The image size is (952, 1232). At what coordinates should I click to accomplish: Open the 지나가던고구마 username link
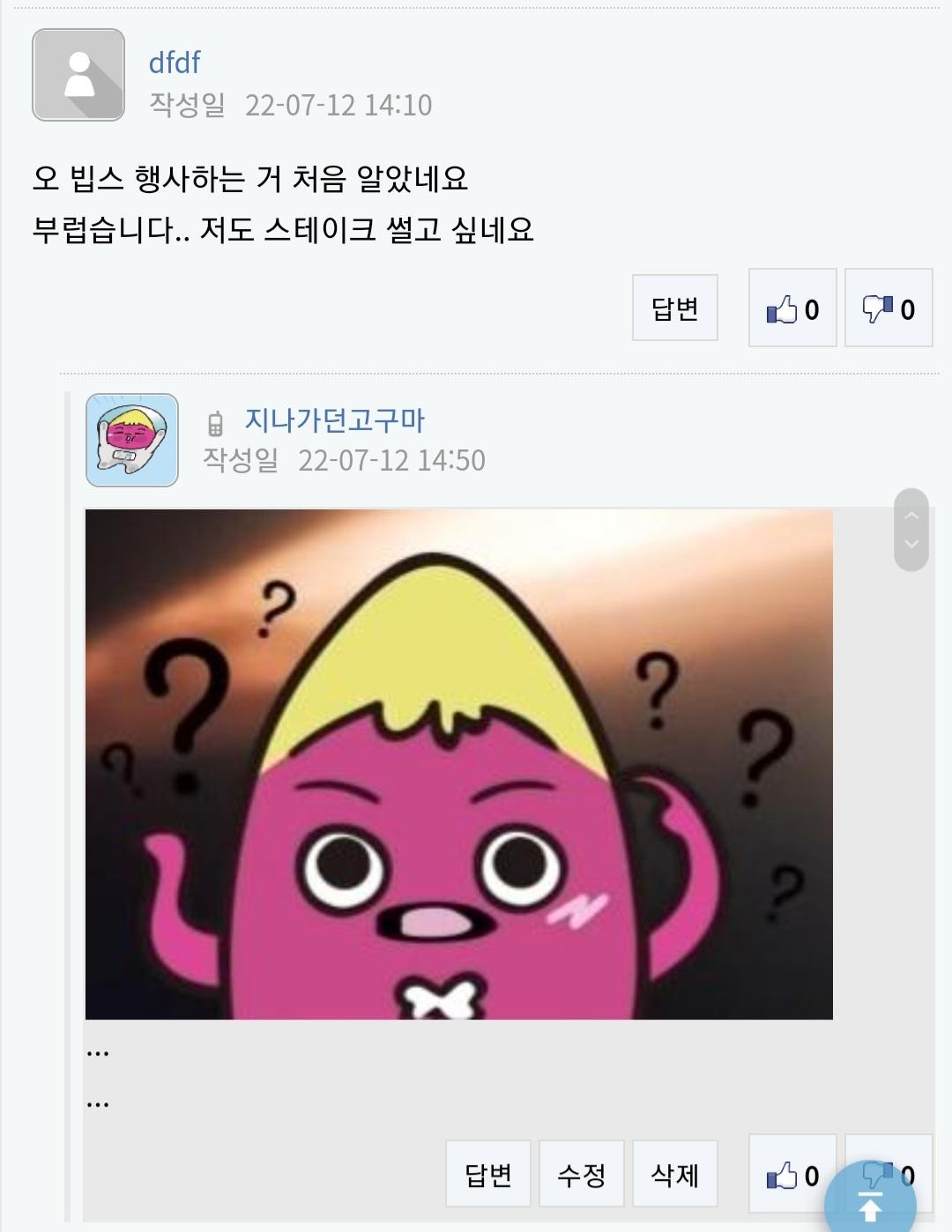[335, 420]
